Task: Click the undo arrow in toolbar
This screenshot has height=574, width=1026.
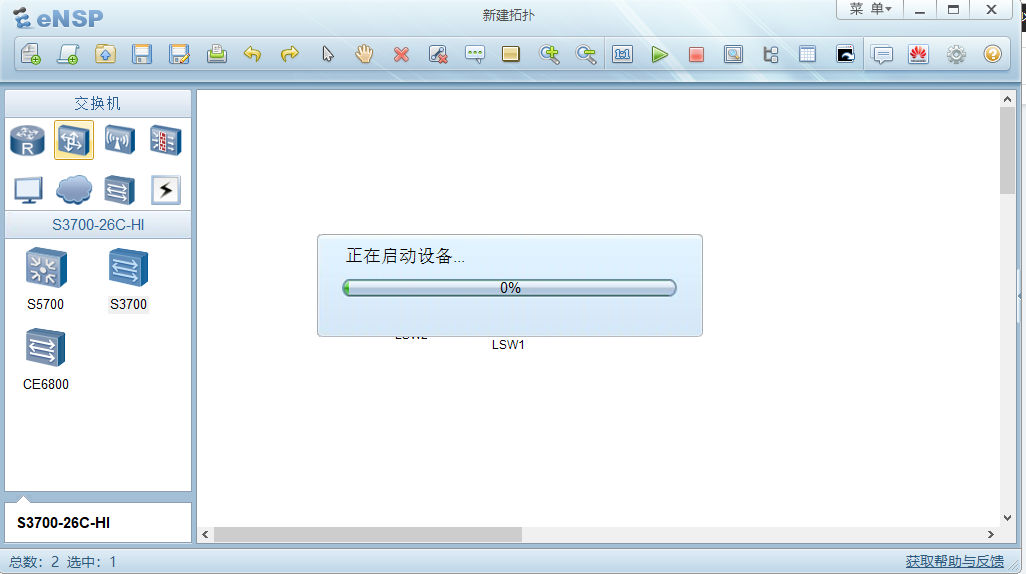Action: point(253,54)
